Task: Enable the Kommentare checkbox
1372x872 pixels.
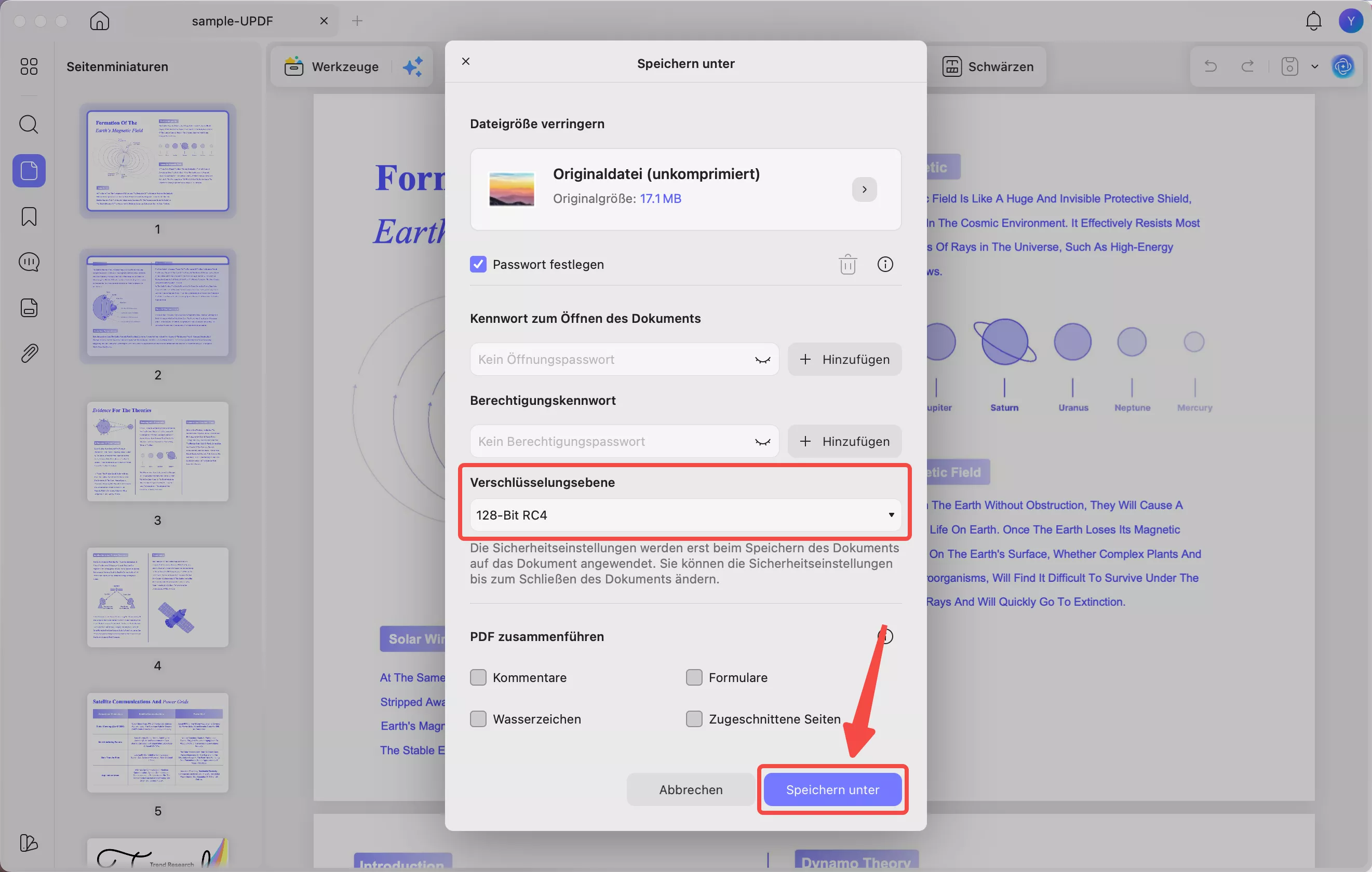Action: (x=478, y=677)
